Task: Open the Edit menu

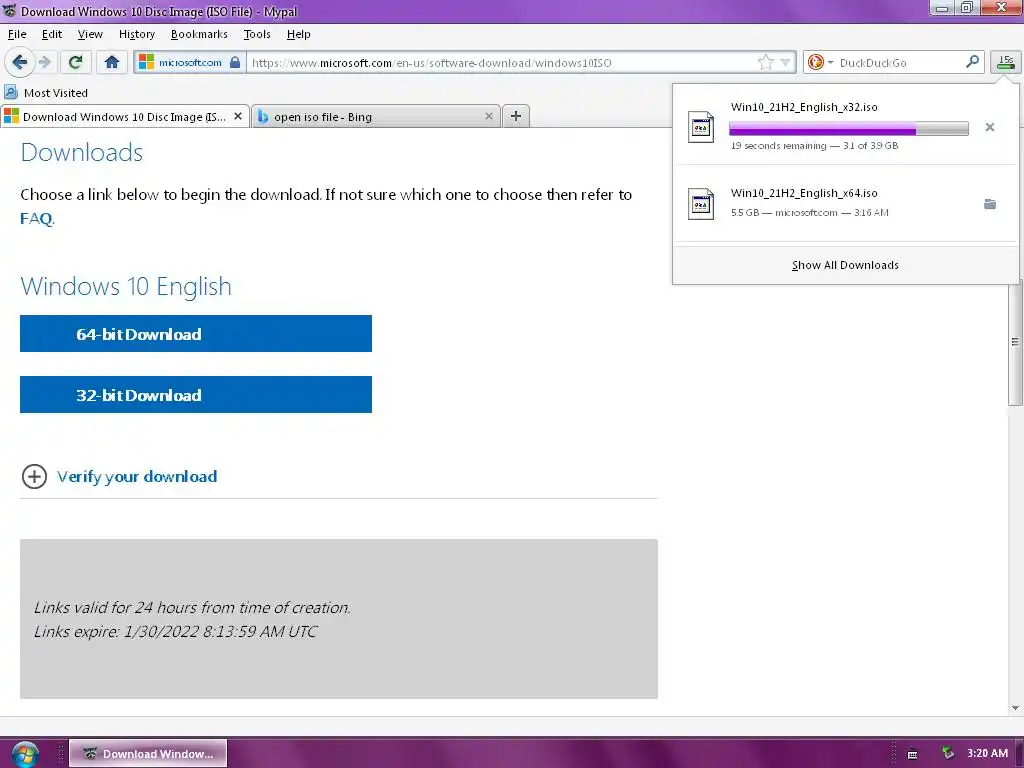Action: [52, 34]
